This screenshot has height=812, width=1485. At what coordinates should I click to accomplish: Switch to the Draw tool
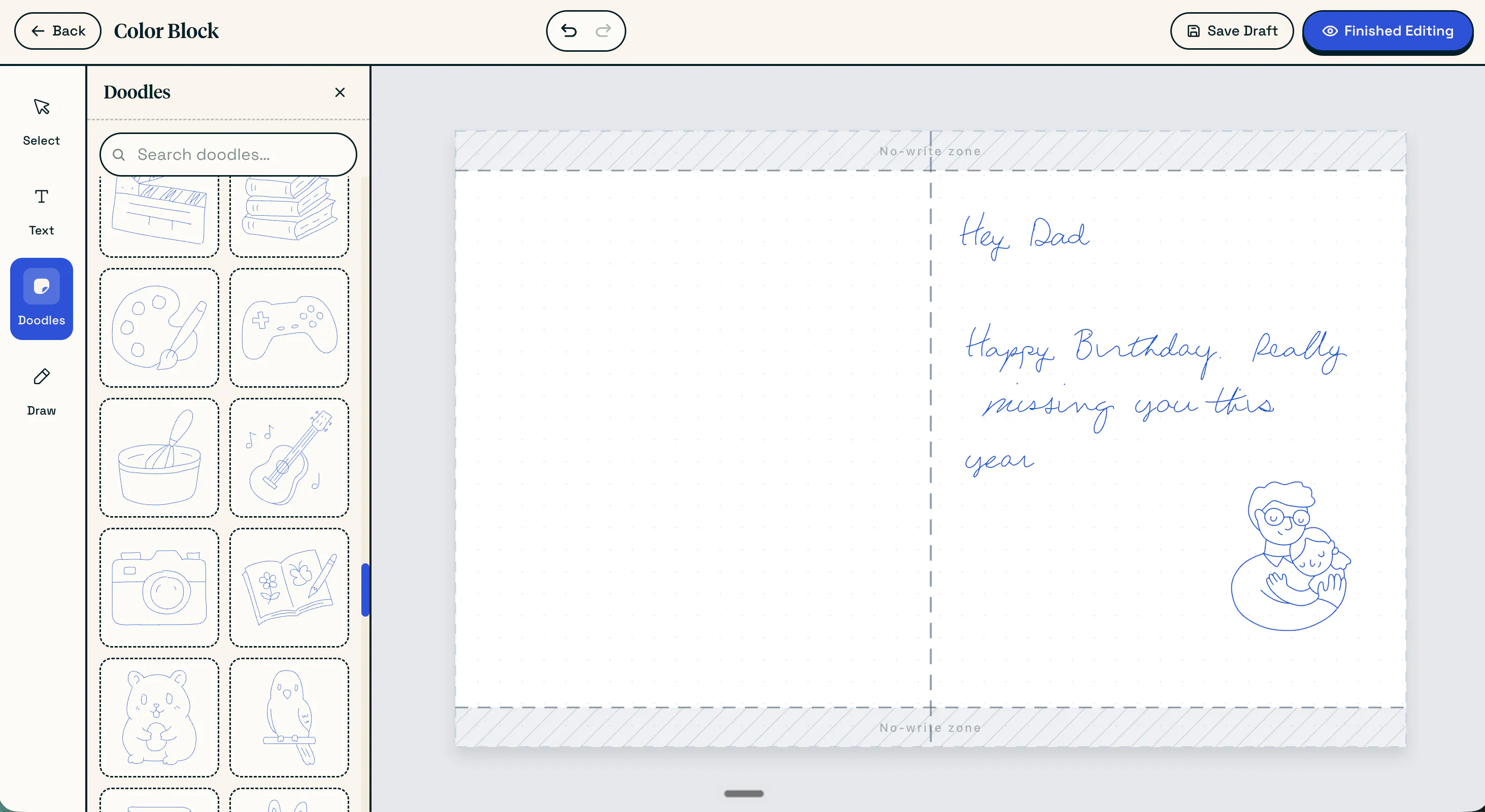click(x=42, y=392)
